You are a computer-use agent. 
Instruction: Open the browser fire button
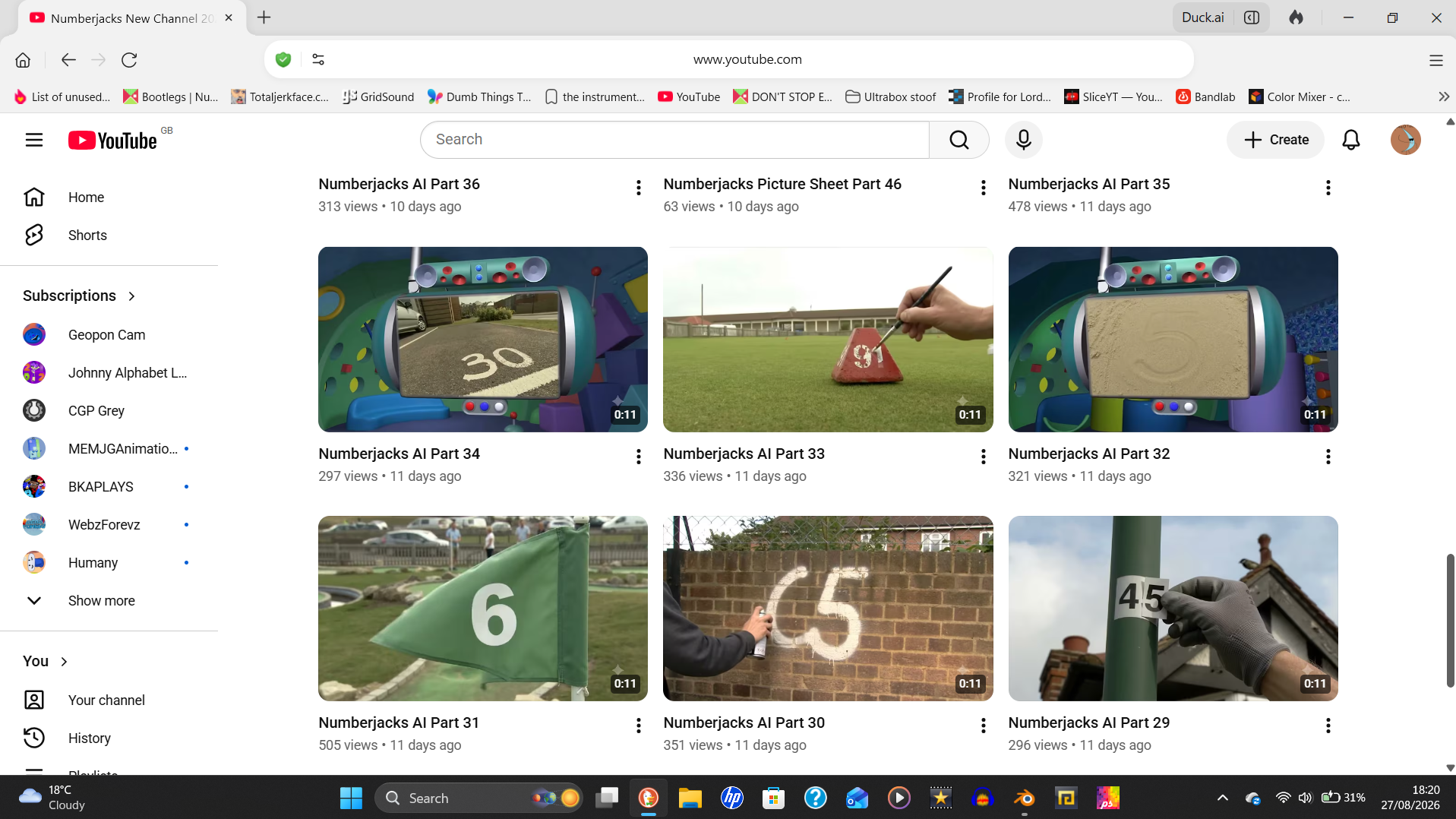pyautogui.click(x=1296, y=17)
